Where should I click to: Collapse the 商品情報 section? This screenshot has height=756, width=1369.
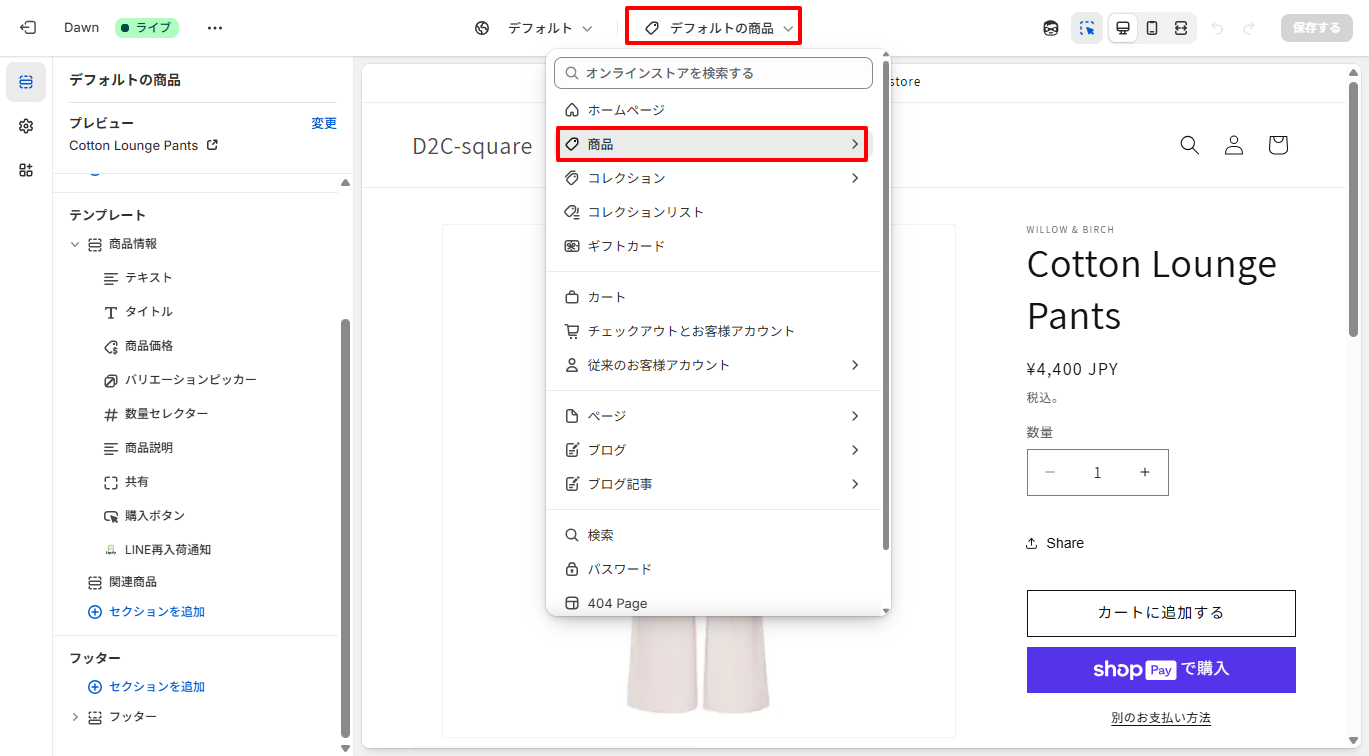pos(75,244)
